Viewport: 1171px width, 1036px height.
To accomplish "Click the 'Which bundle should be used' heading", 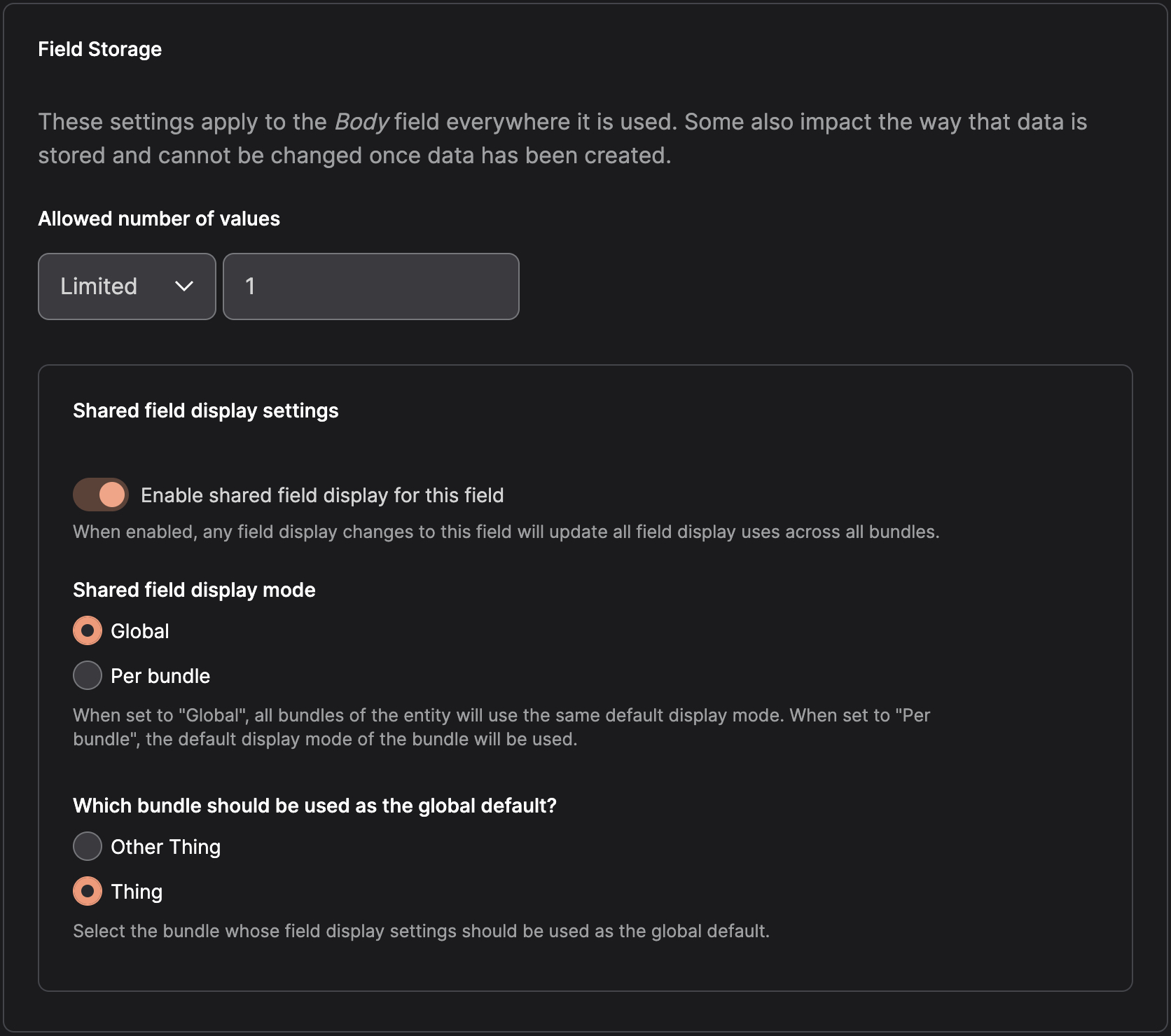I will 314,806.
